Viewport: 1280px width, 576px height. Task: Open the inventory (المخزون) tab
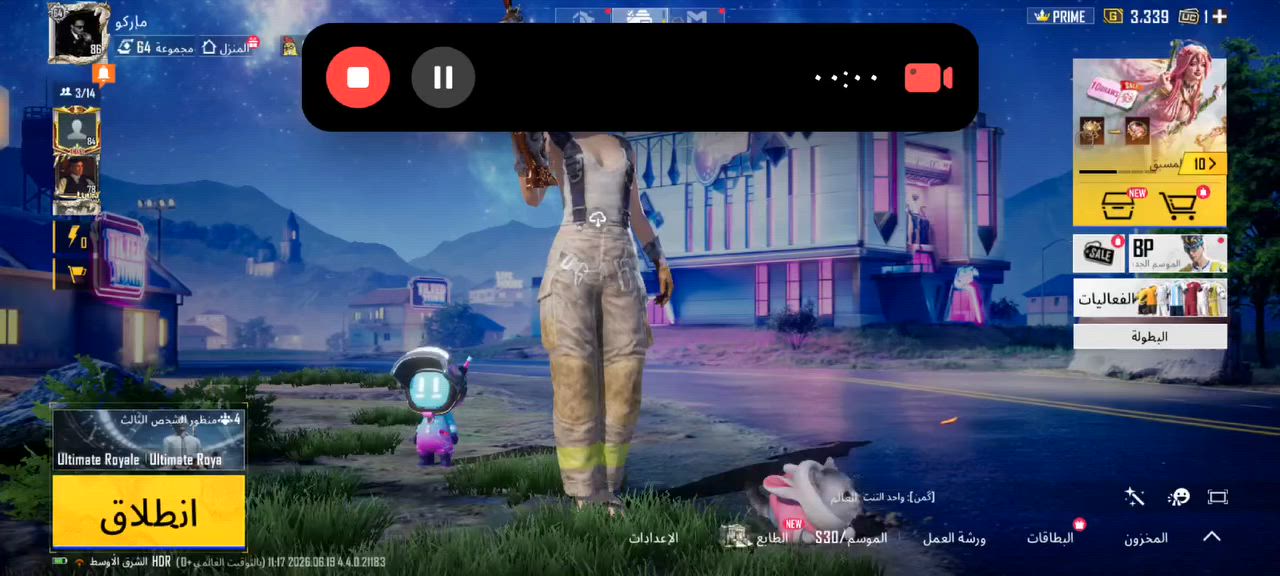[x=1145, y=538]
